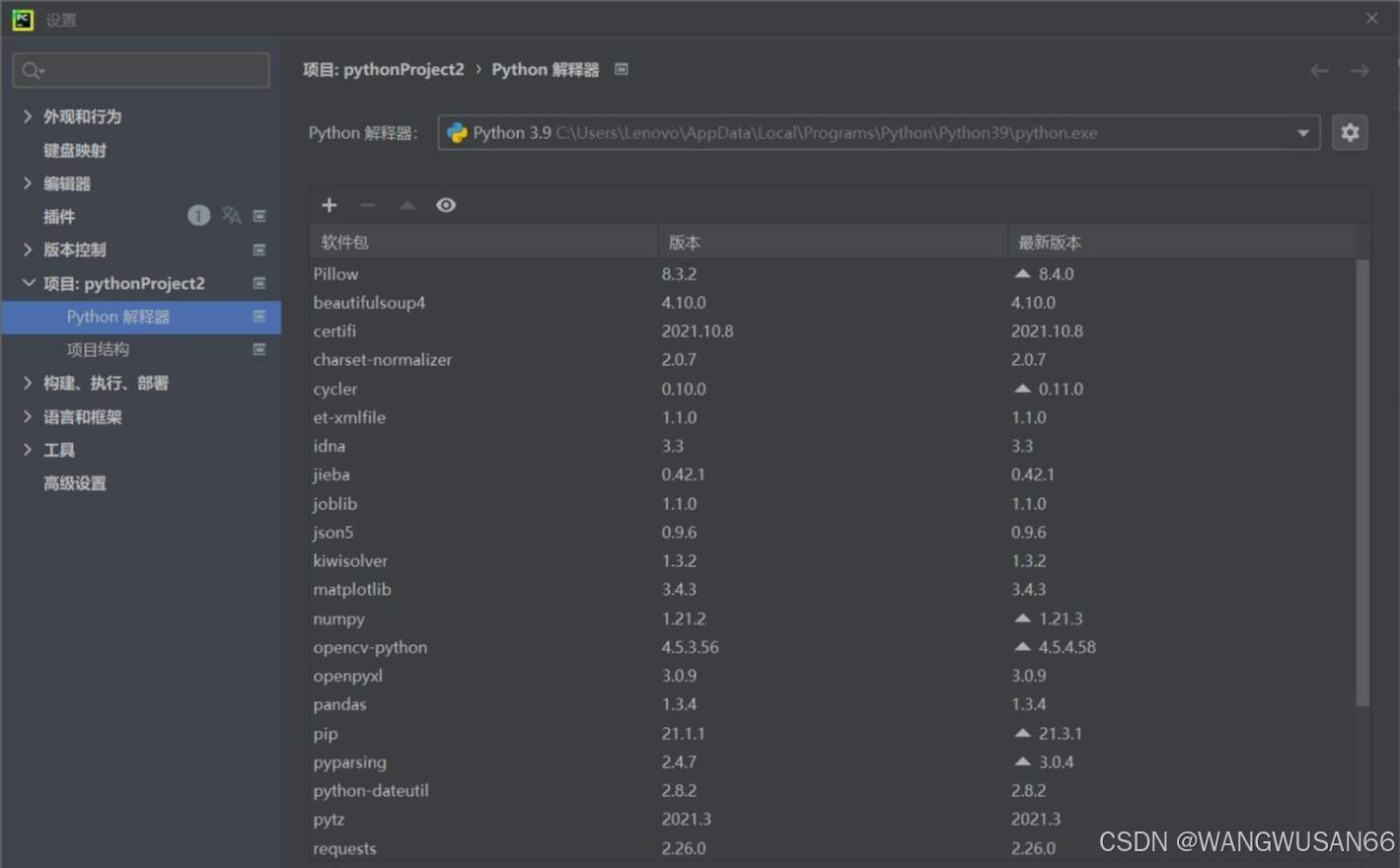The height and width of the screenshot is (868, 1400).
Task: Click version 1.21.2 of numpy
Action: coord(684,618)
